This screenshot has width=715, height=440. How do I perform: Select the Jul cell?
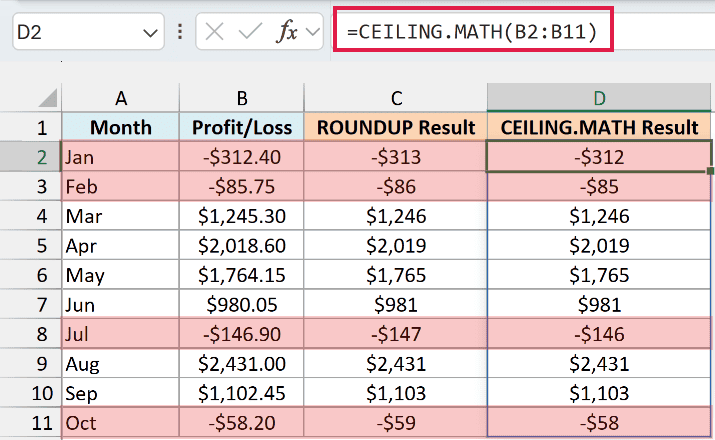point(120,334)
